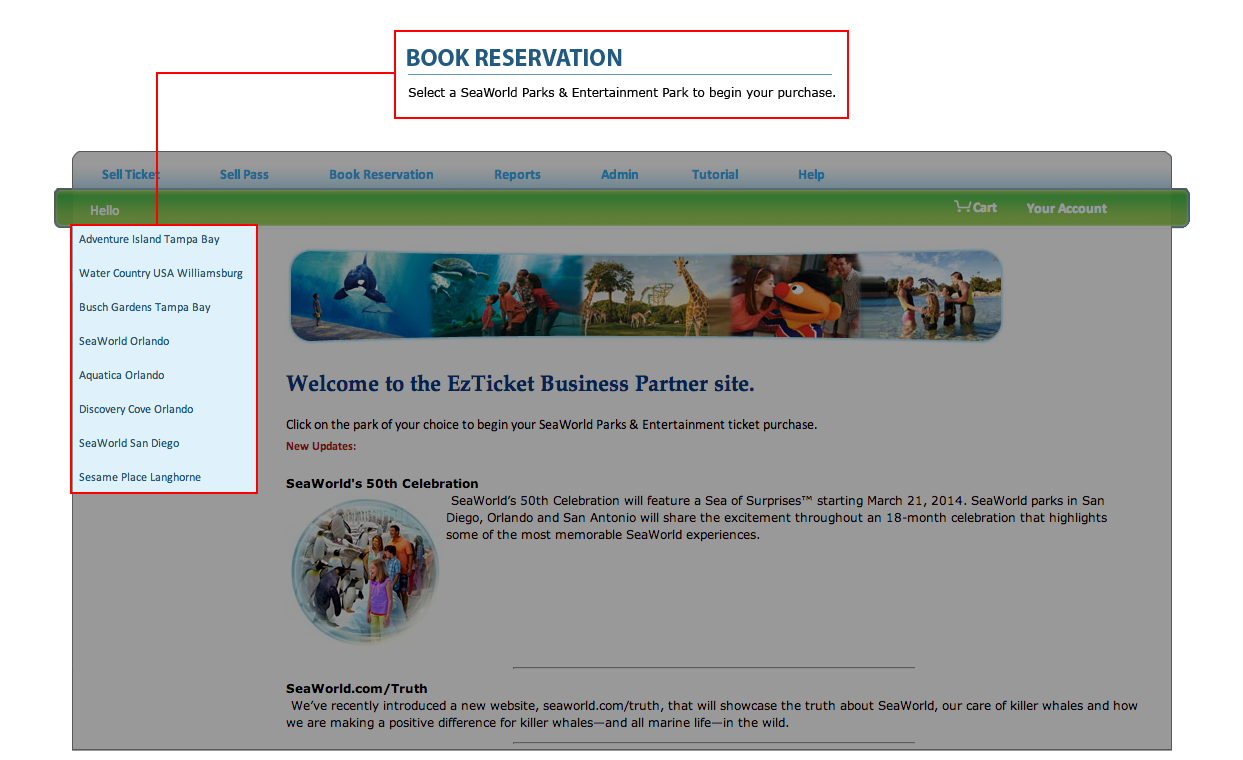This screenshot has height=760, width=1243.
Task: Select SeaWorld San Diego park
Action: 129,443
